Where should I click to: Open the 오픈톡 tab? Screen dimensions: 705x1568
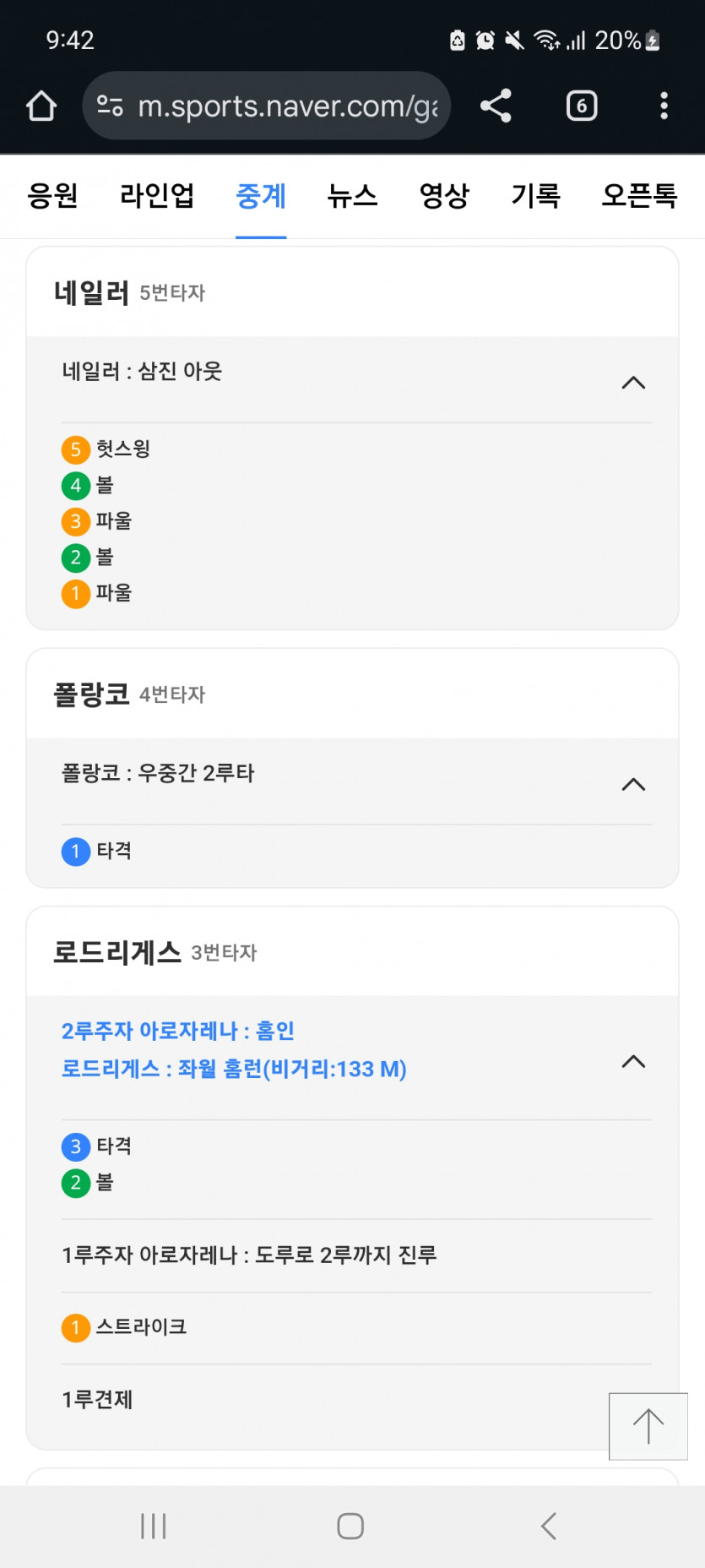pyautogui.click(x=639, y=196)
